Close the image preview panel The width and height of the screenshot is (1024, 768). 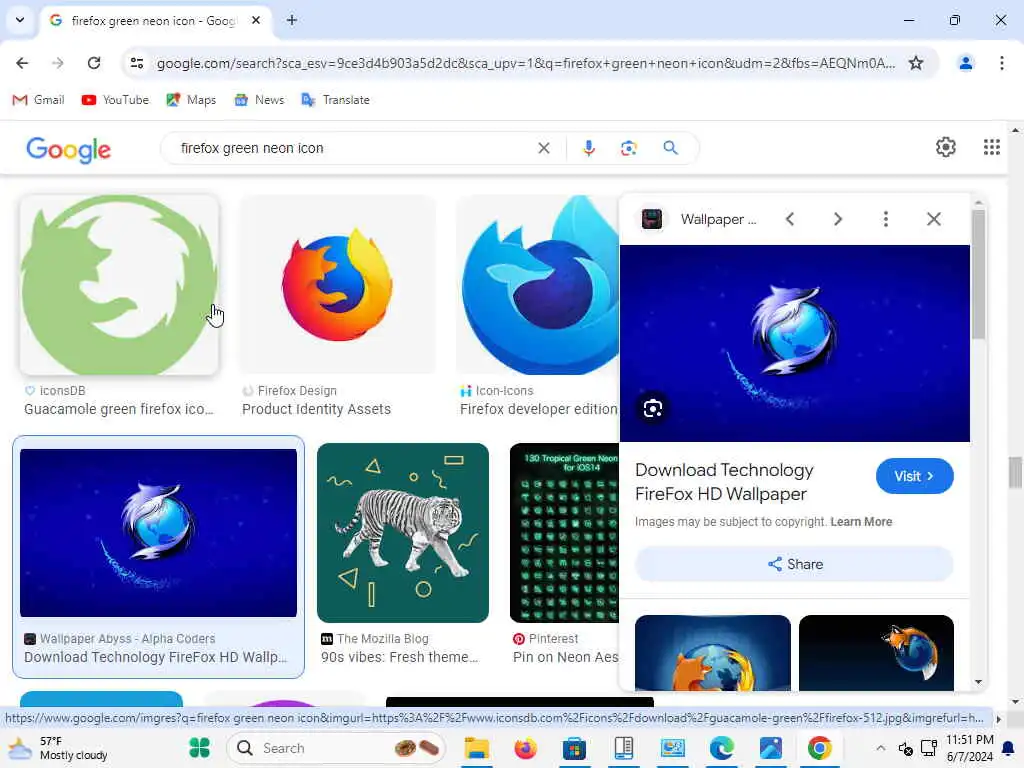(934, 219)
